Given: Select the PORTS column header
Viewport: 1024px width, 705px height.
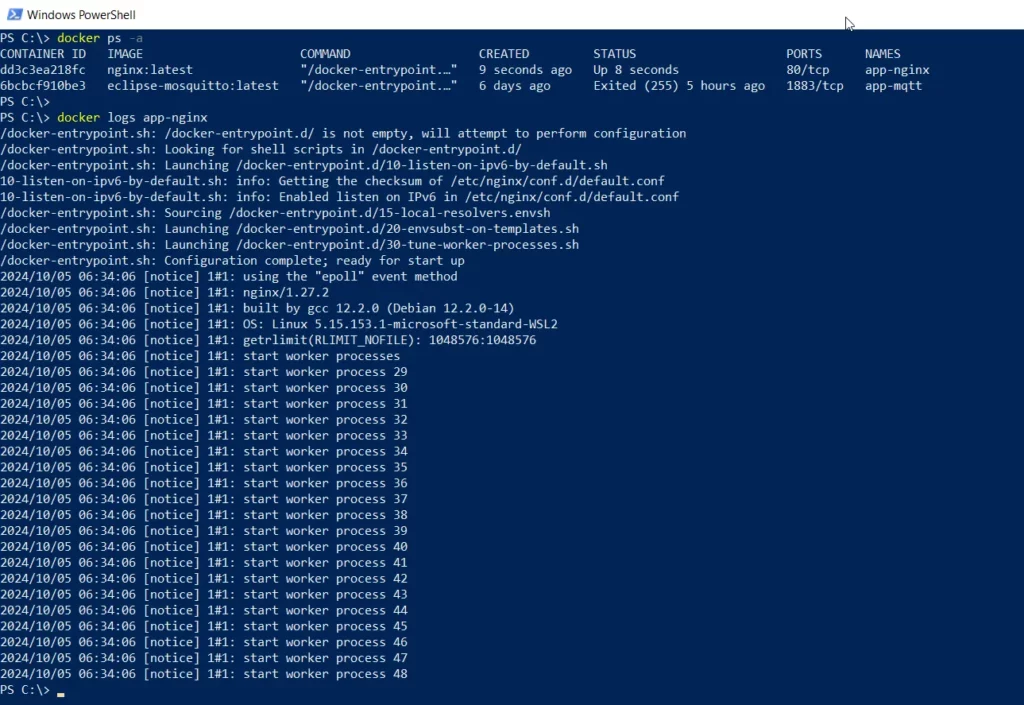Looking at the screenshot, I should (804, 54).
